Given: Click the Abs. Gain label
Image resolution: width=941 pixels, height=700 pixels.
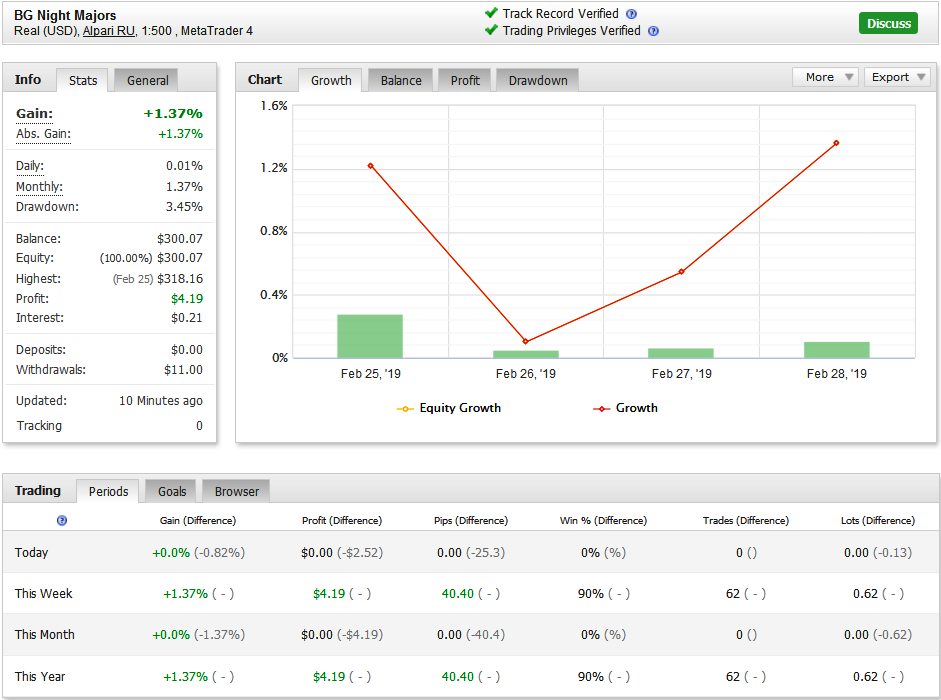Looking at the screenshot, I should (43, 134).
